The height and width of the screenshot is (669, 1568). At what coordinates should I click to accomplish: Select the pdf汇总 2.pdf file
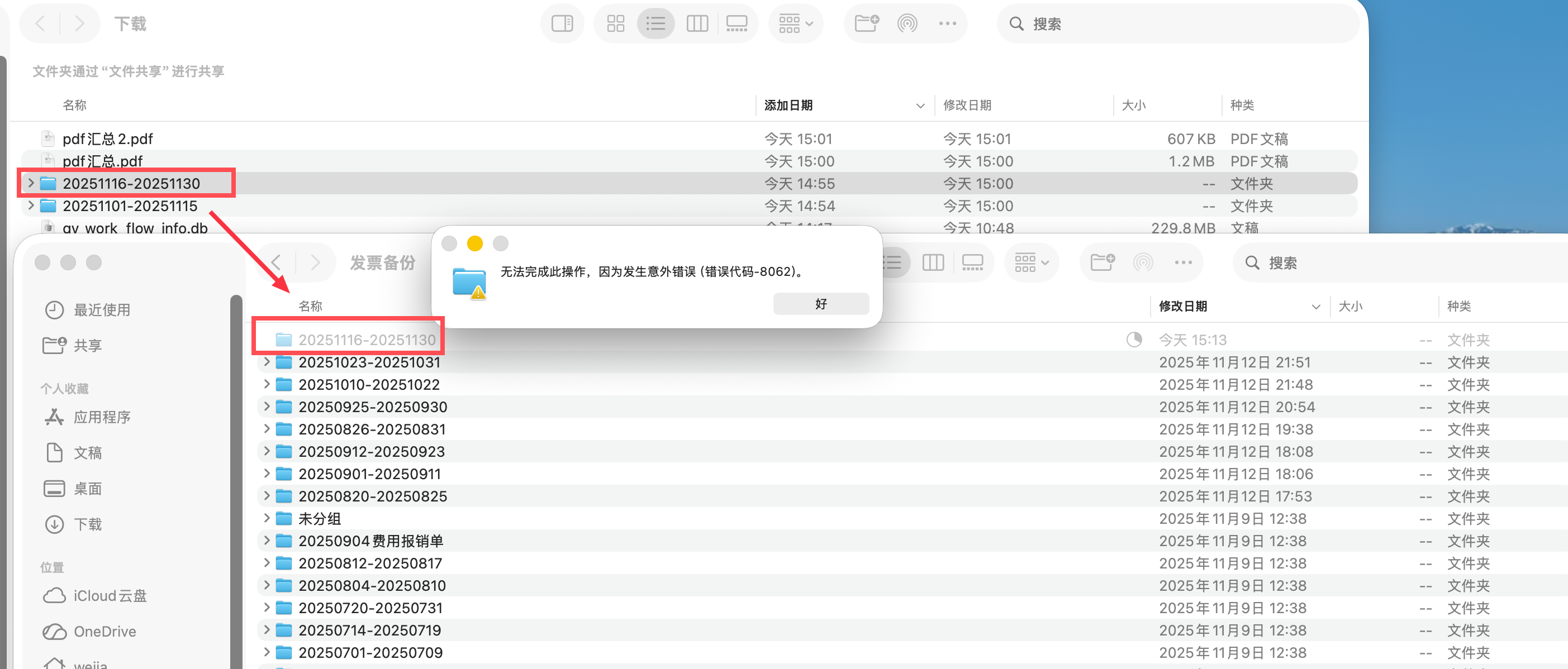(108, 138)
